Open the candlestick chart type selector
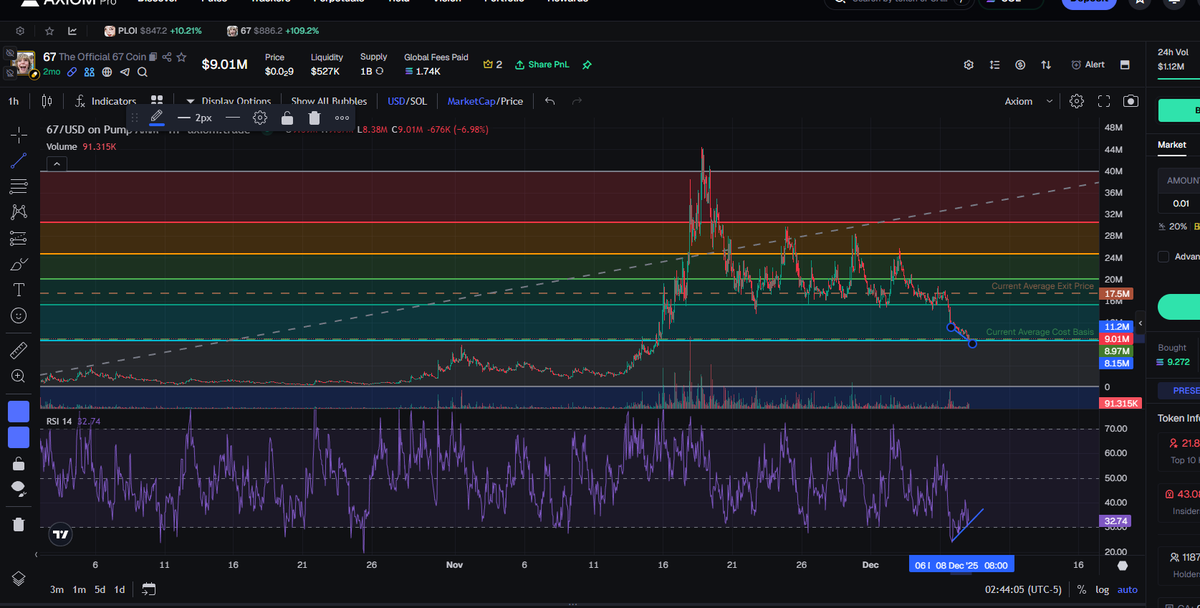1200x608 pixels. pyautogui.click(x=46, y=101)
